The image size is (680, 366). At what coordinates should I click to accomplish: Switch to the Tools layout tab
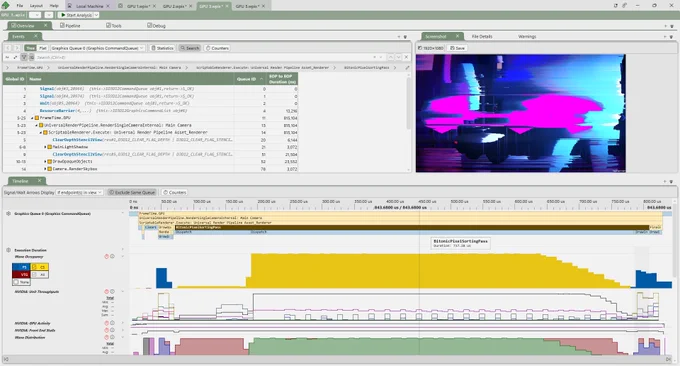click(x=114, y=26)
